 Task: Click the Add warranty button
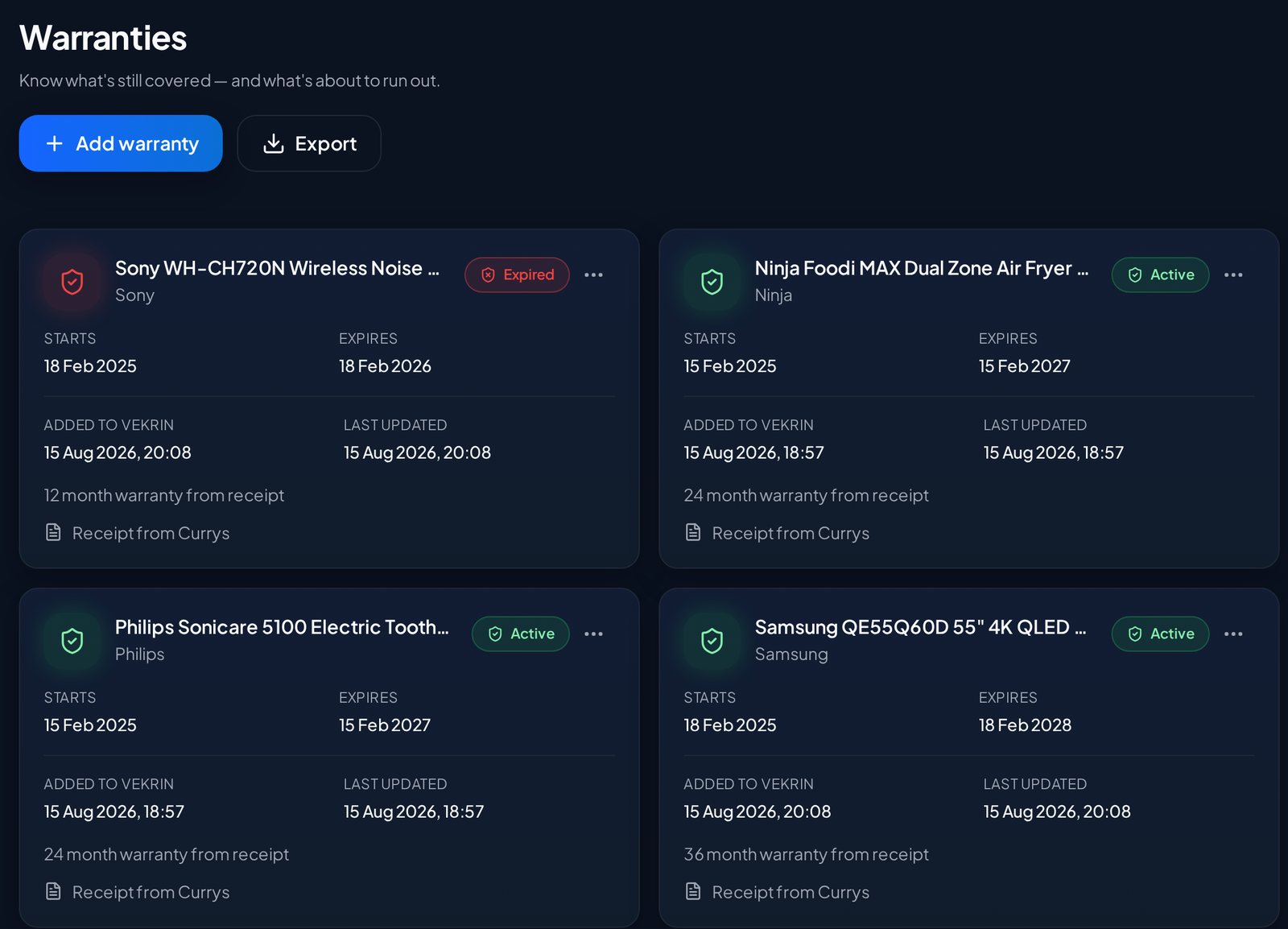[121, 143]
